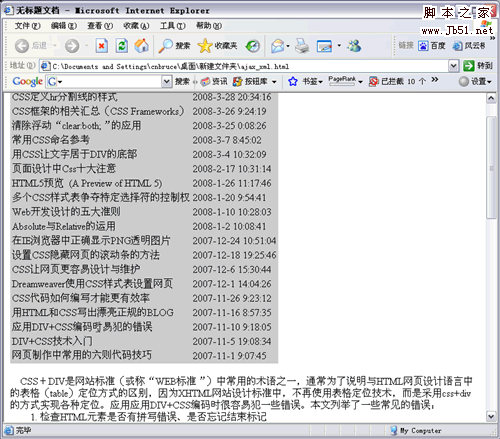Click inside the address bar field
500x439 pixels.
click(248, 66)
